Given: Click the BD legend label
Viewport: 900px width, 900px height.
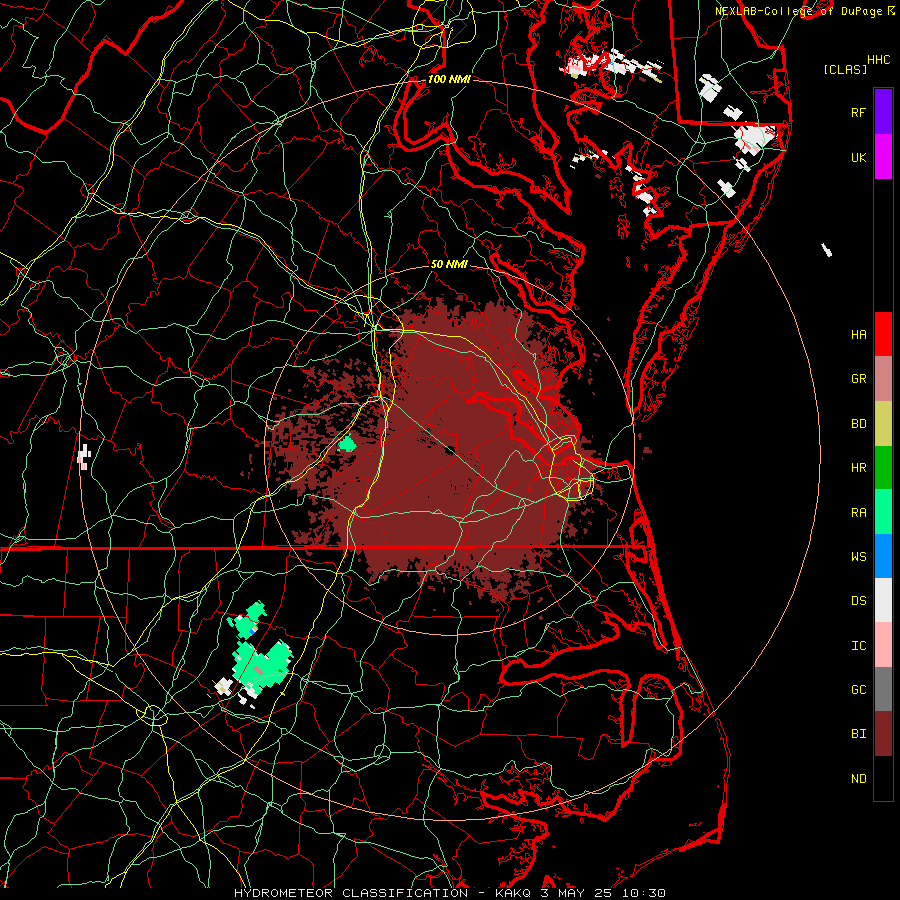Looking at the screenshot, I should click(859, 424).
